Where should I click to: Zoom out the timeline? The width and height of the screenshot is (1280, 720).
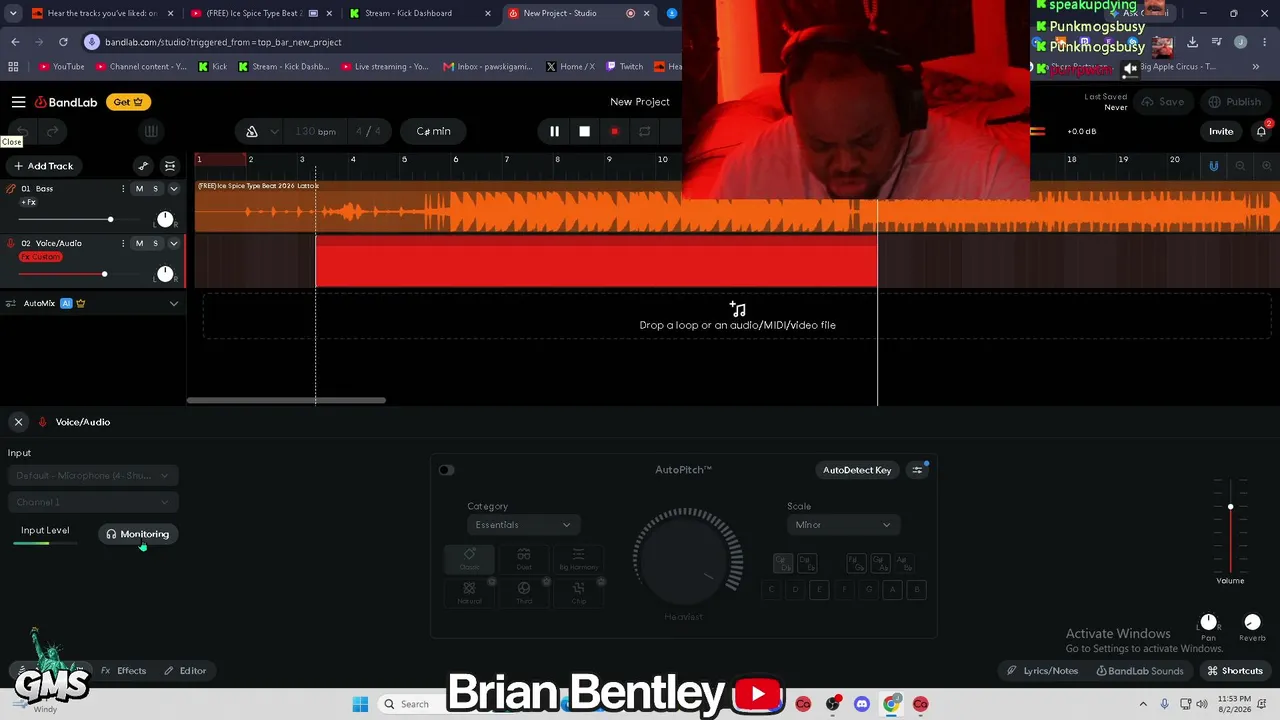click(x=1240, y=166)
